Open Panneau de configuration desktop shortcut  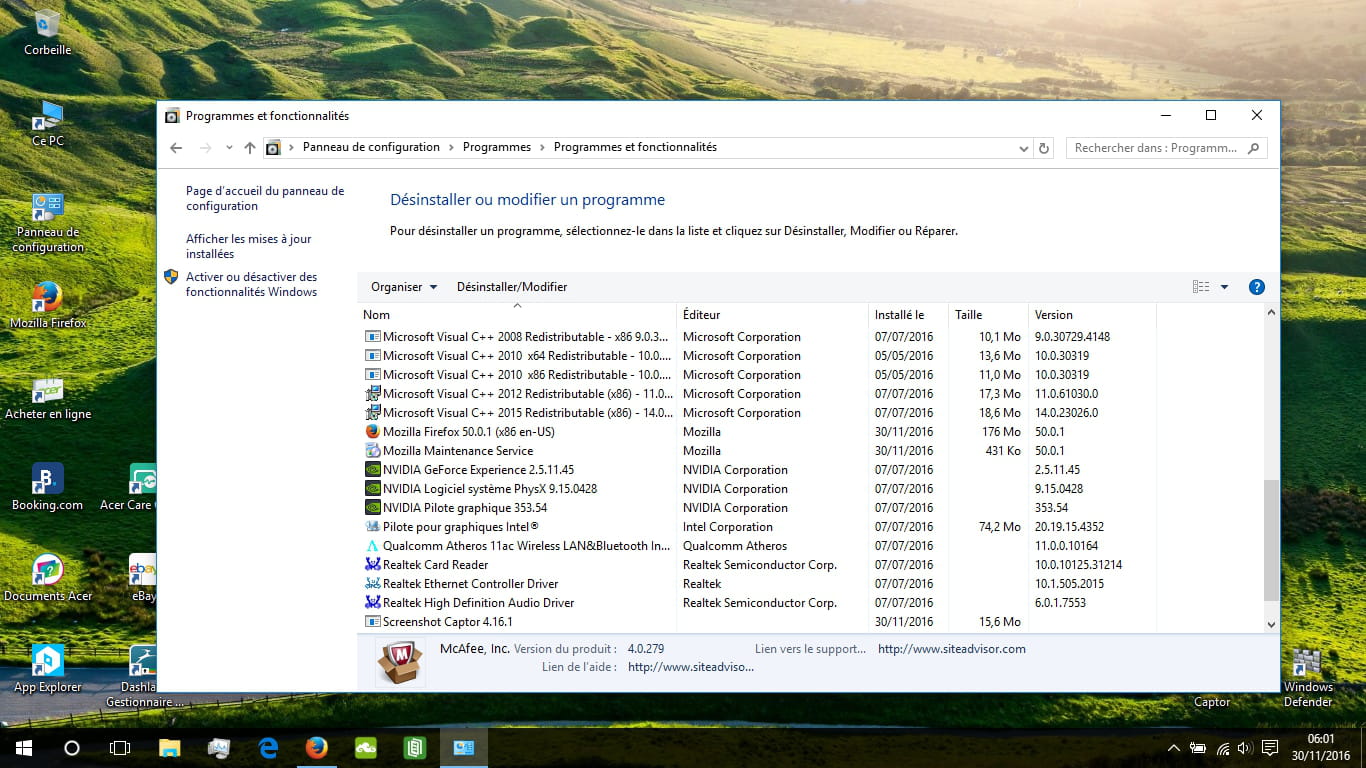point(47,222)
